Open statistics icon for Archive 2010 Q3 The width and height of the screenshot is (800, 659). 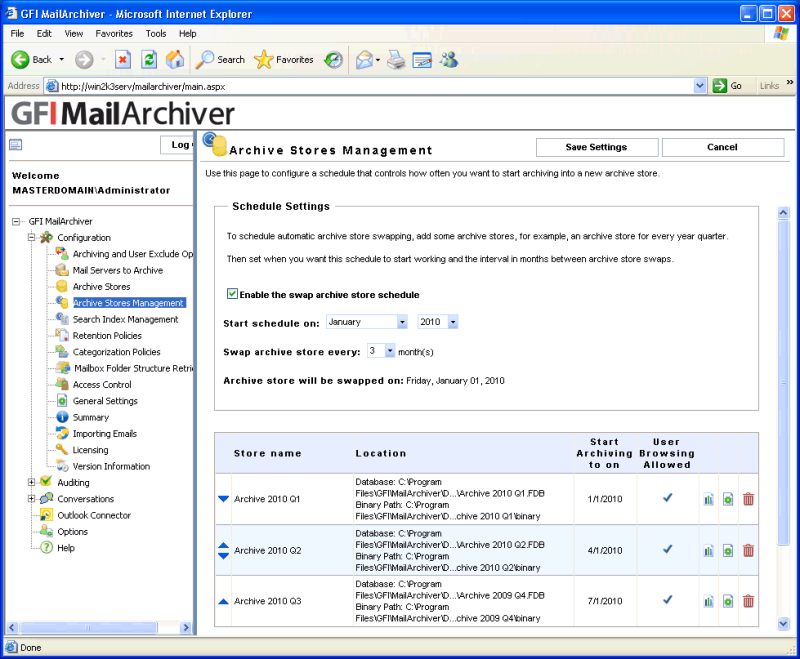[x=709, y=602]
